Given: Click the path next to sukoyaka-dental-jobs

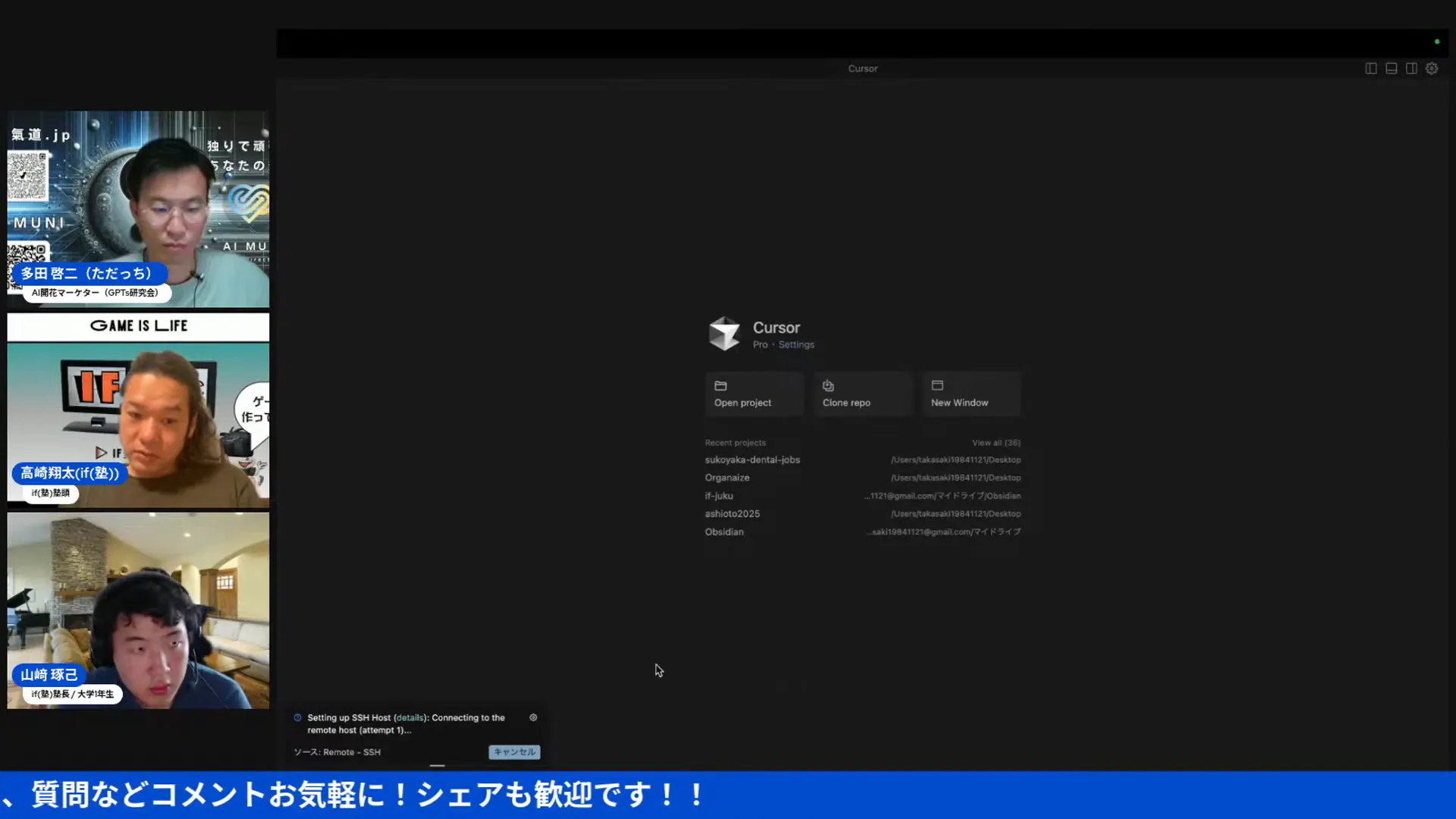Looking at the screenshot, I should coord(955,460).
